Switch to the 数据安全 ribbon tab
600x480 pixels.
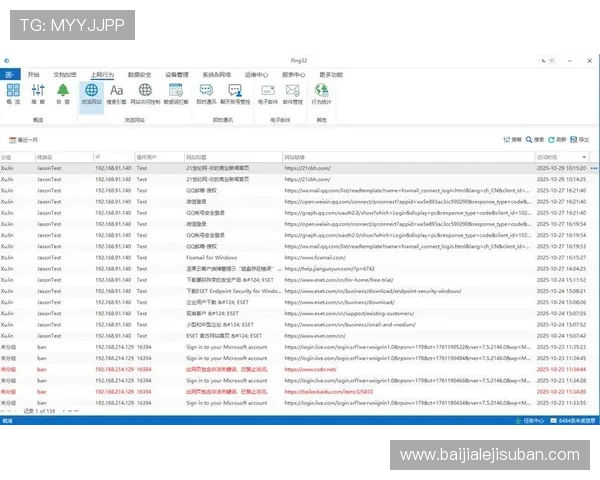pyautogui.click(x=139, y=75)
